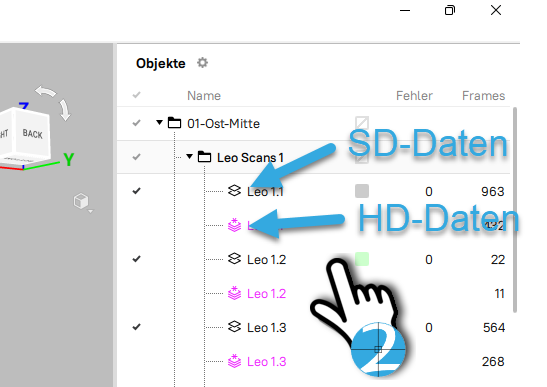Click the black scan icon of Leo 1.2

(234, 259)
